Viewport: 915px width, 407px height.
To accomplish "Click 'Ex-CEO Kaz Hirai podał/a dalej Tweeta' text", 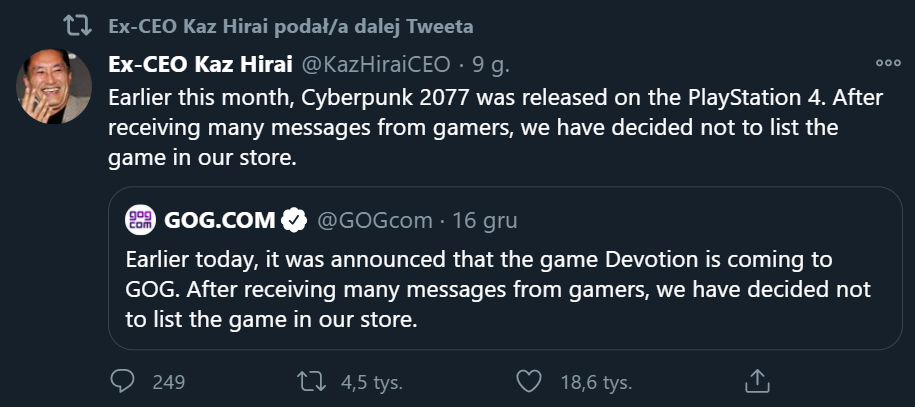I will click(x=290, y=25).
